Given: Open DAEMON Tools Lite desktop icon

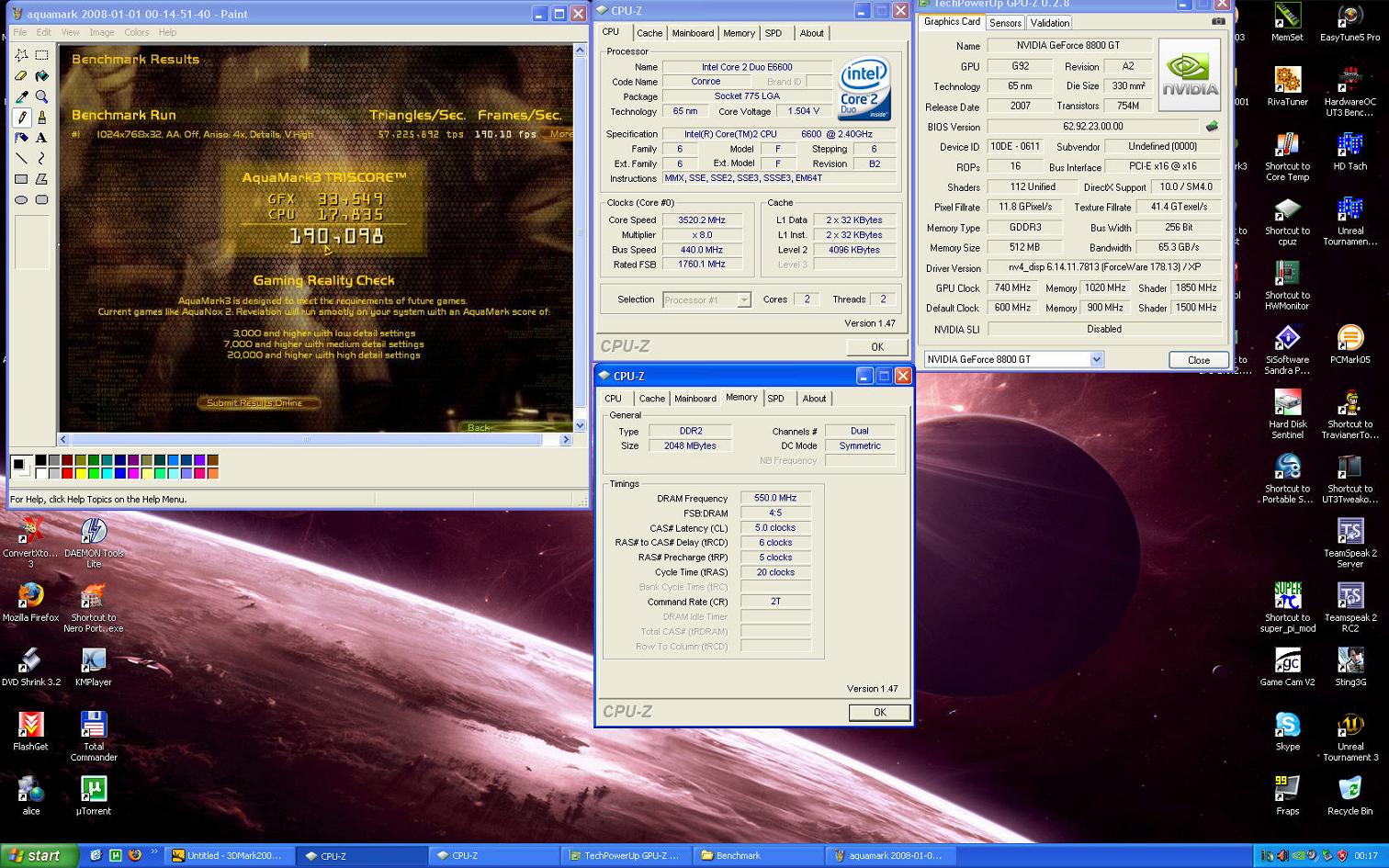Looking at the screenshot, I should (94, 542).
